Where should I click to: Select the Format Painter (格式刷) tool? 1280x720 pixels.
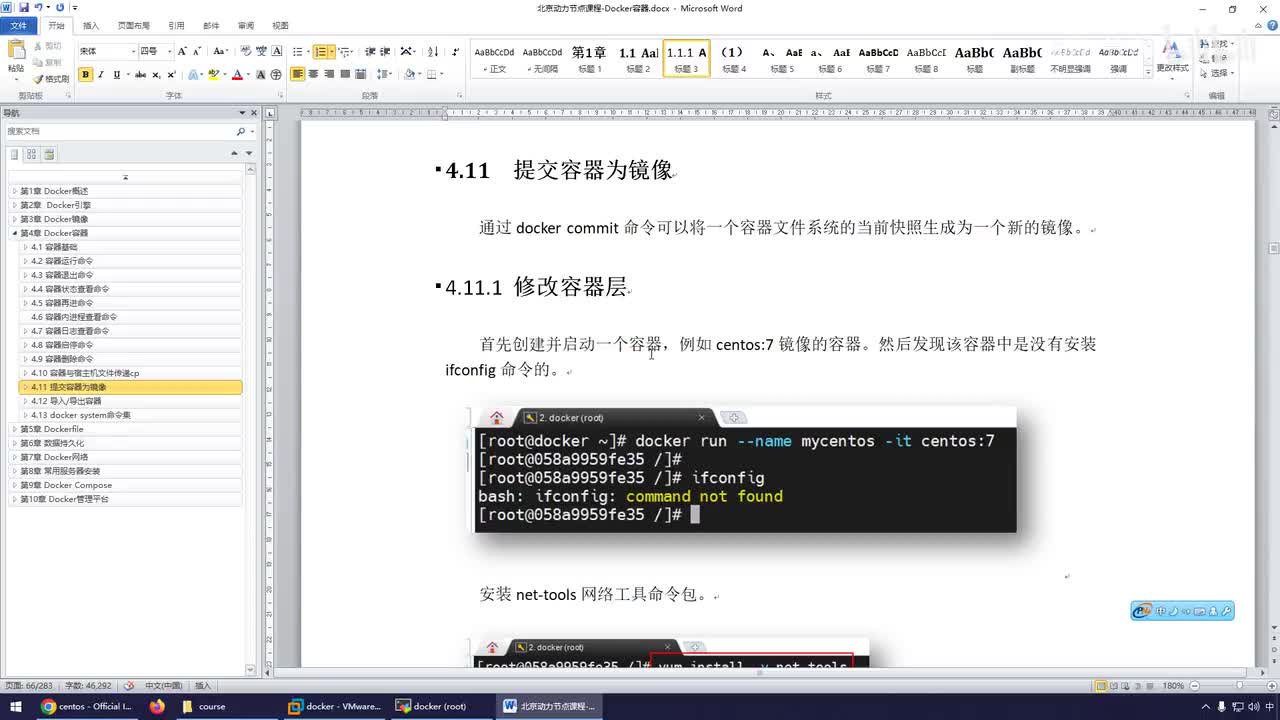(50, 78)
